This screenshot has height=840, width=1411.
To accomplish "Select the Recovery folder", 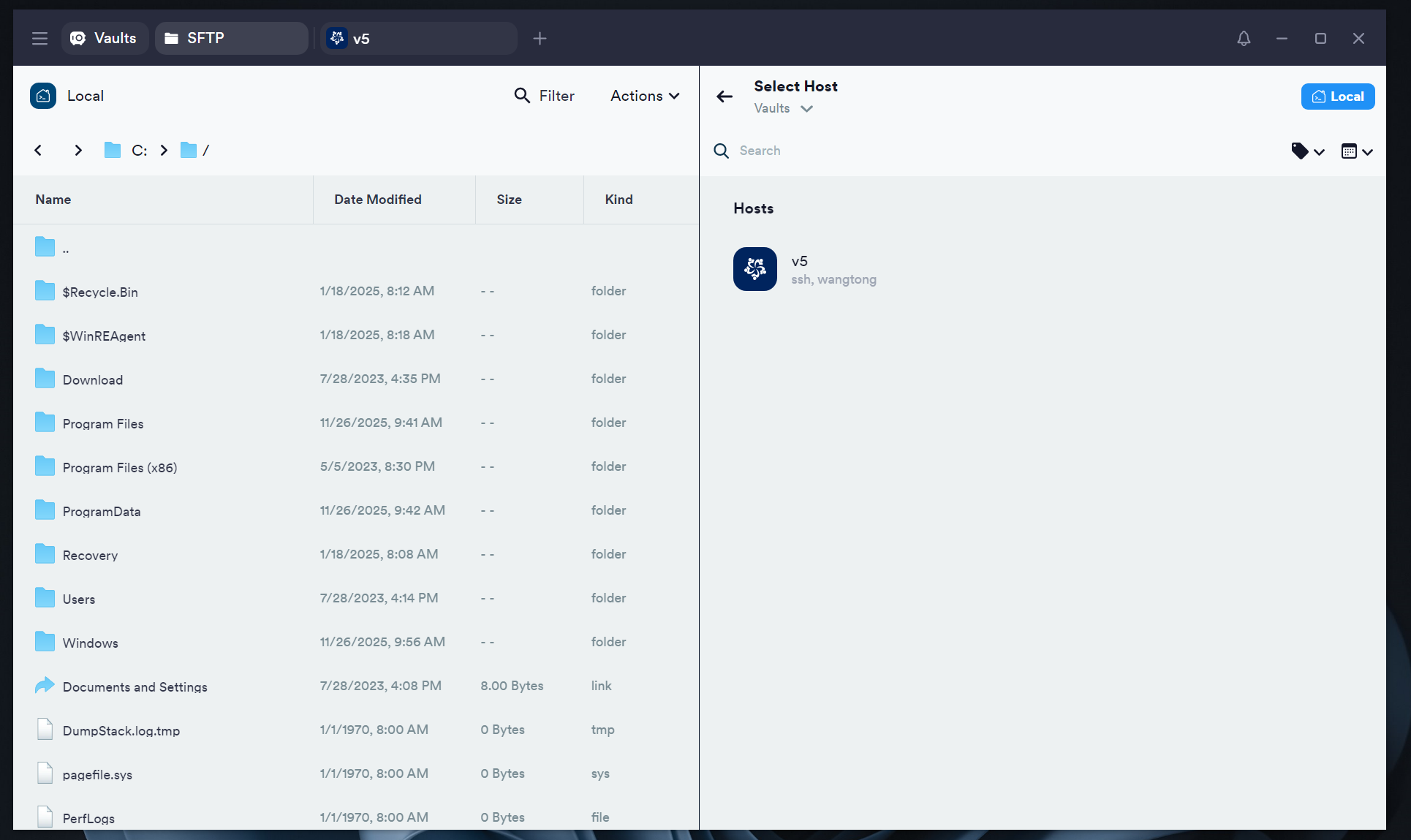I will click(x=356, y=554).
